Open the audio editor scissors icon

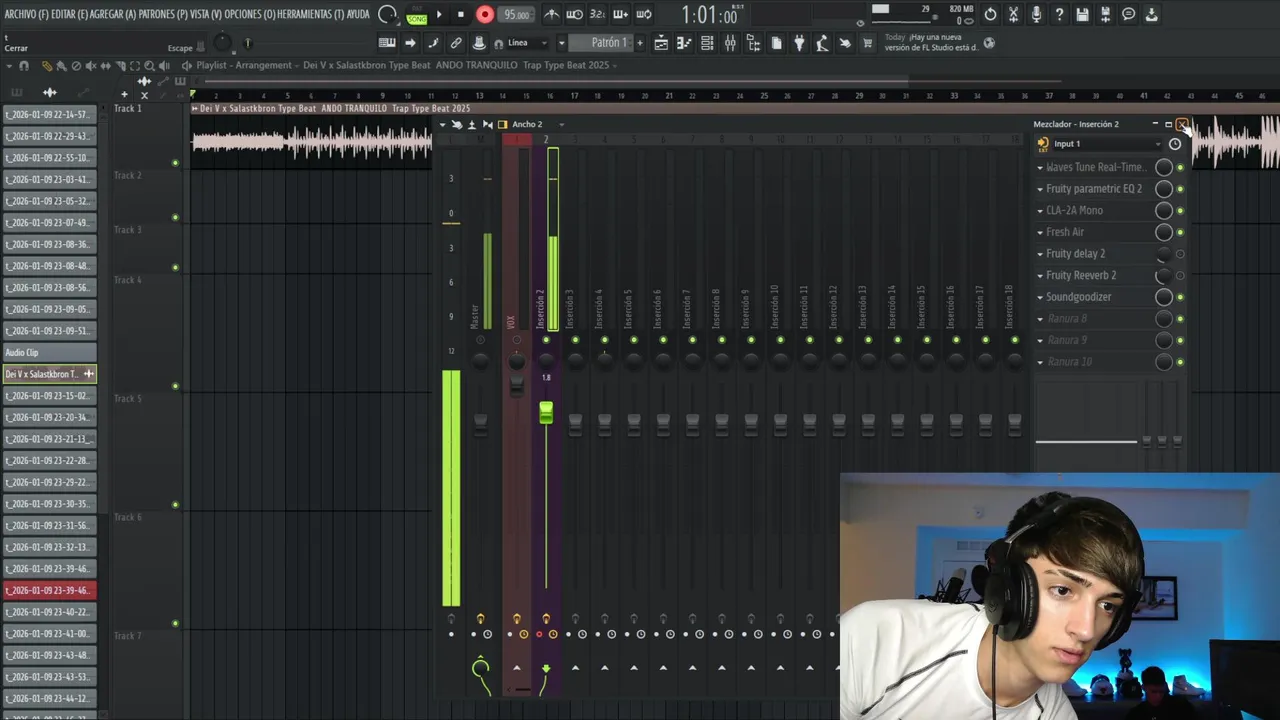(1013, 14)
